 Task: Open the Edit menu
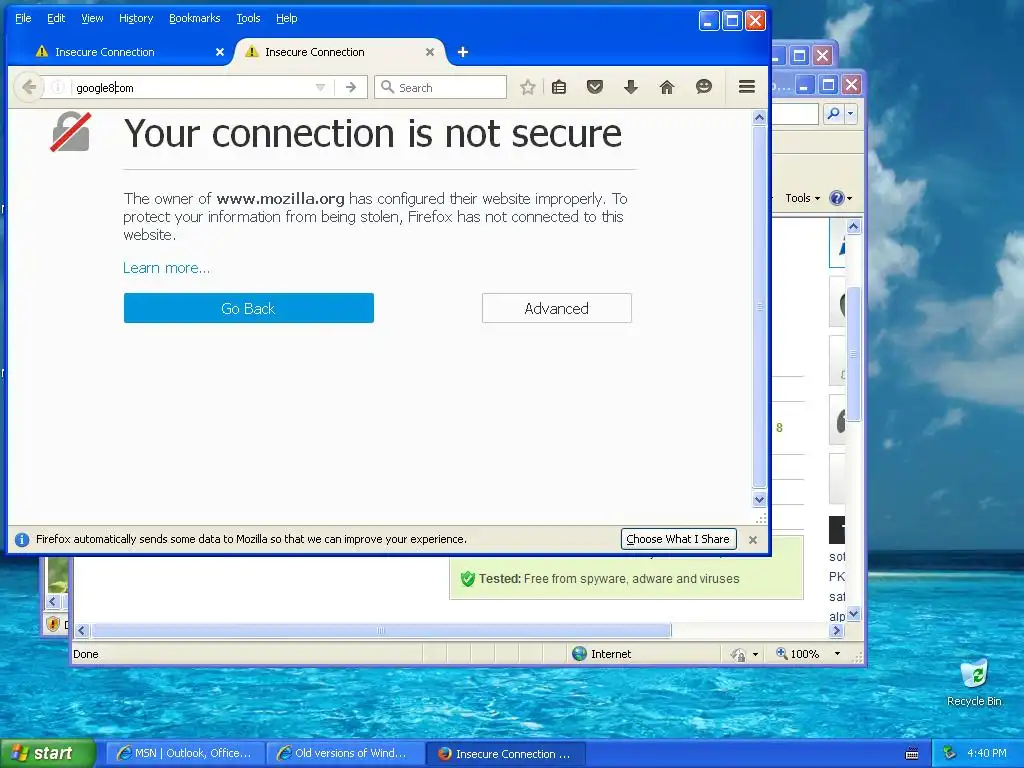click(56, 18)
